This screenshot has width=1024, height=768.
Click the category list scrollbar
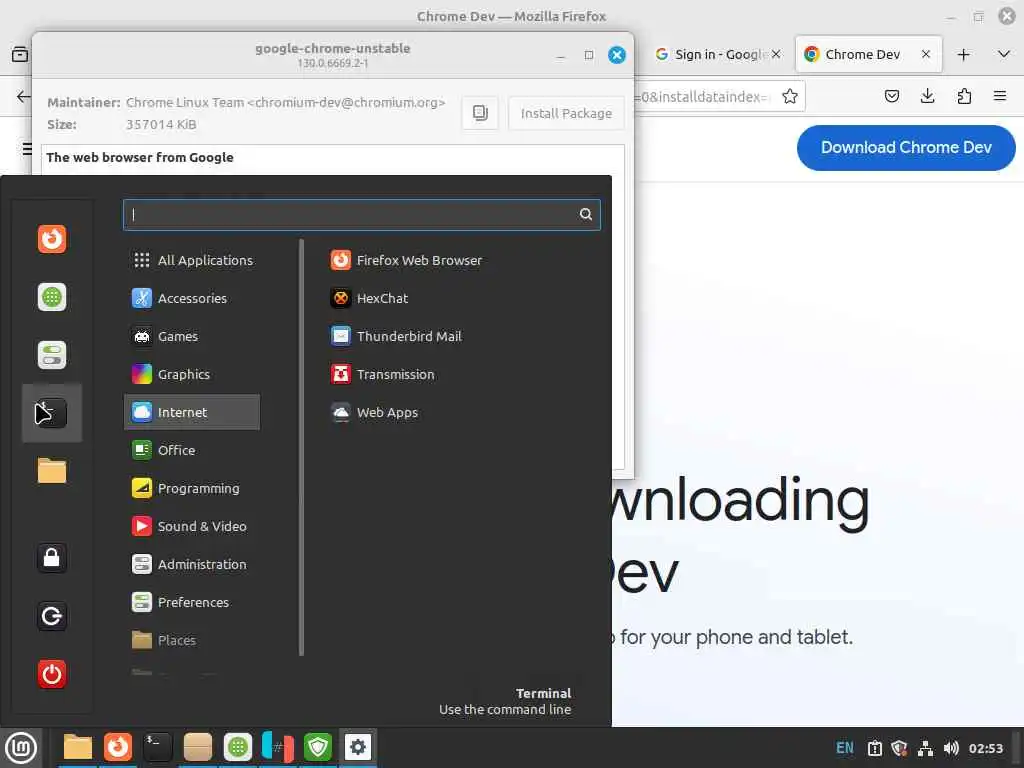301,447
